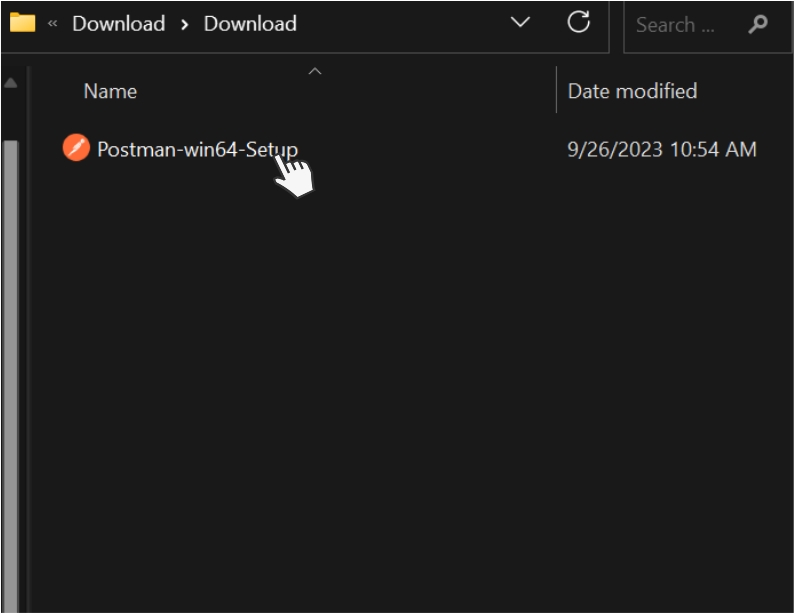Image resolution: width=794 pixels, height=613 pixels.
Task: Click the divider between Name and Date modified
Action: 556,91
